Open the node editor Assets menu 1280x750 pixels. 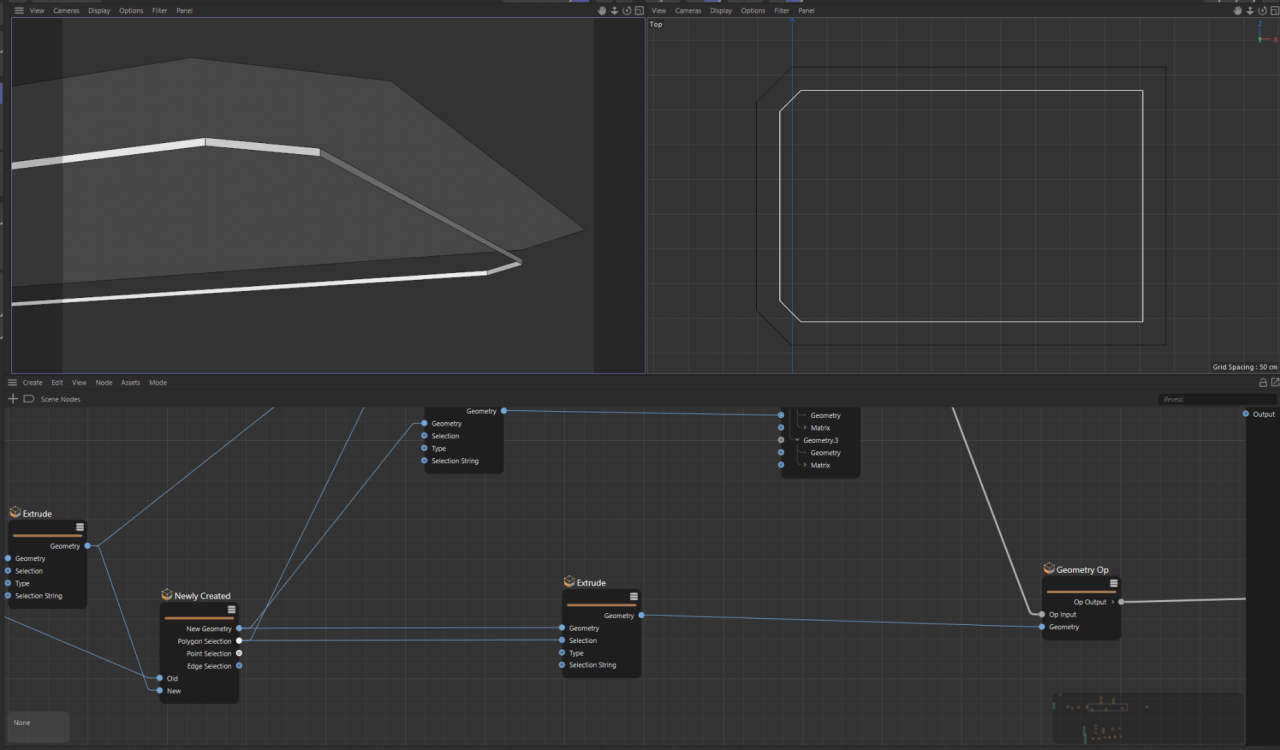pyautogui.click(x=130, y=382)
